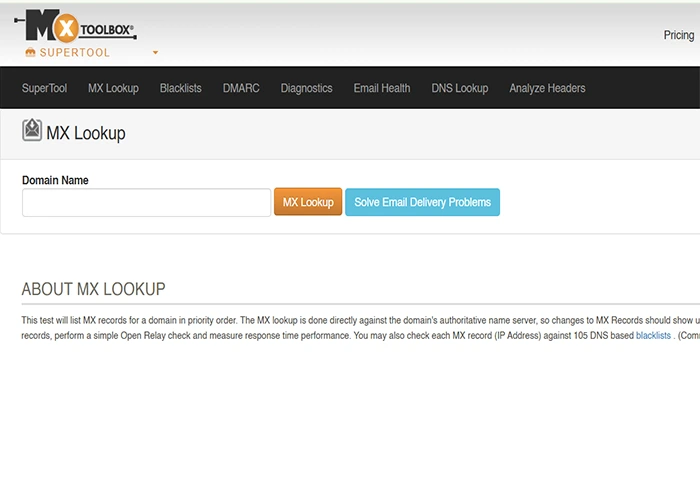
Task: Click the SUPERTOOL label text
Action: point(75,52)
